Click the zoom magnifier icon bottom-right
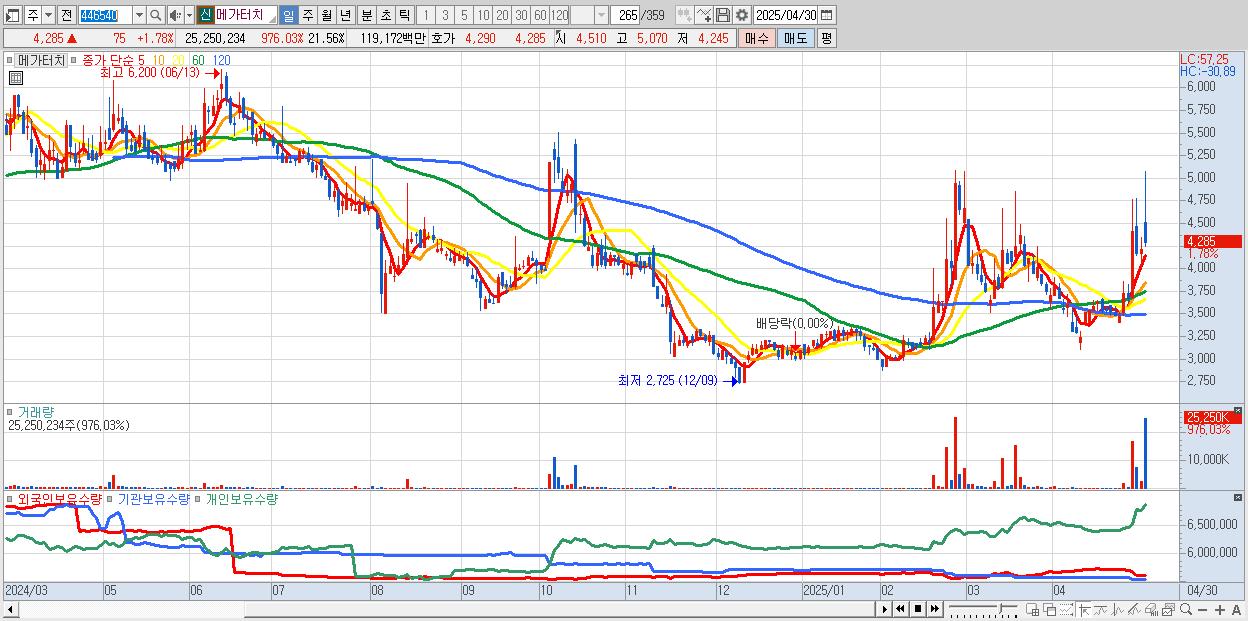This screenshot has height=621, width=1248. pyautogui.click(x=1186, y=609)
